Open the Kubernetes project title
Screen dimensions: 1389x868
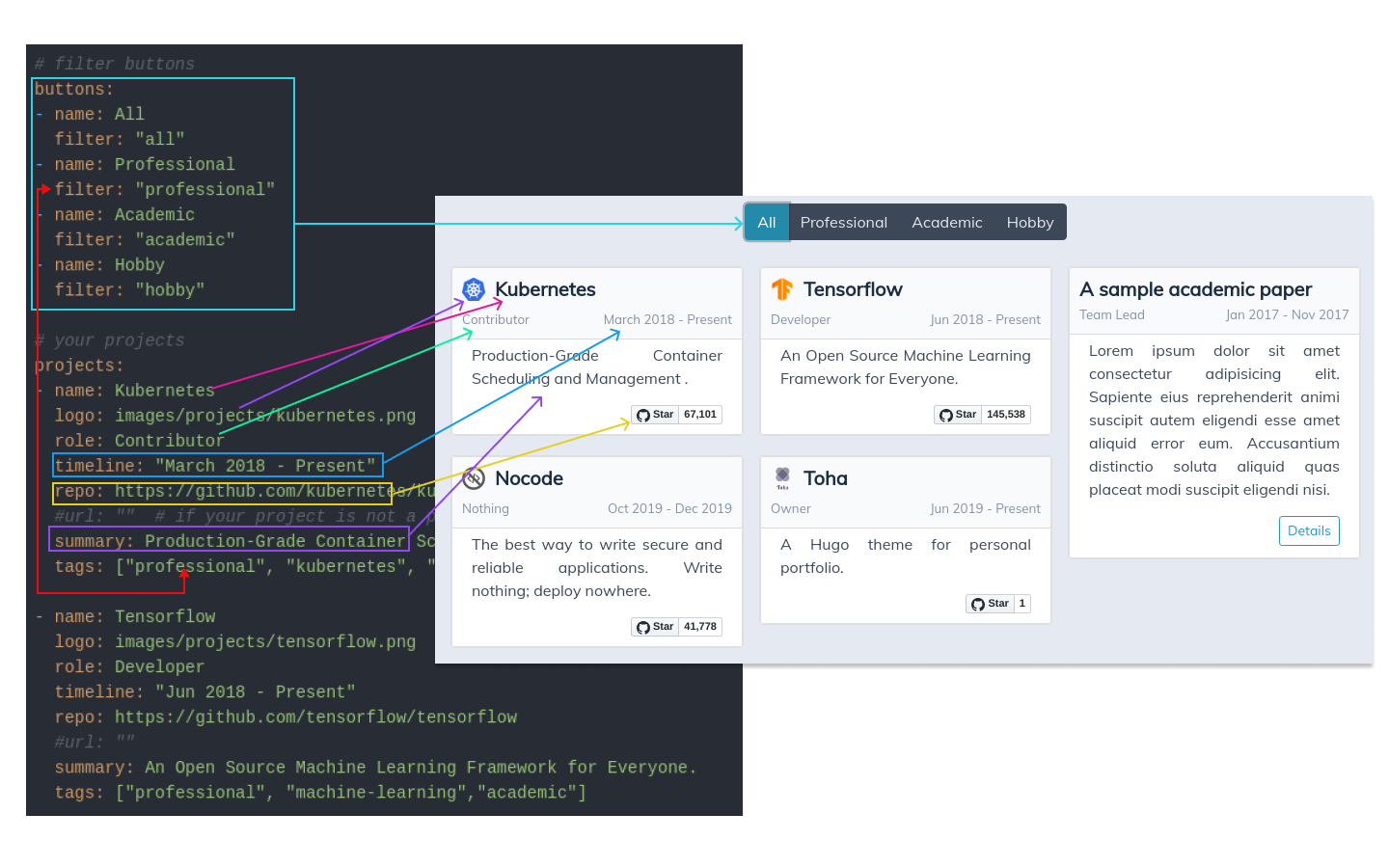[x=545, y=289]
